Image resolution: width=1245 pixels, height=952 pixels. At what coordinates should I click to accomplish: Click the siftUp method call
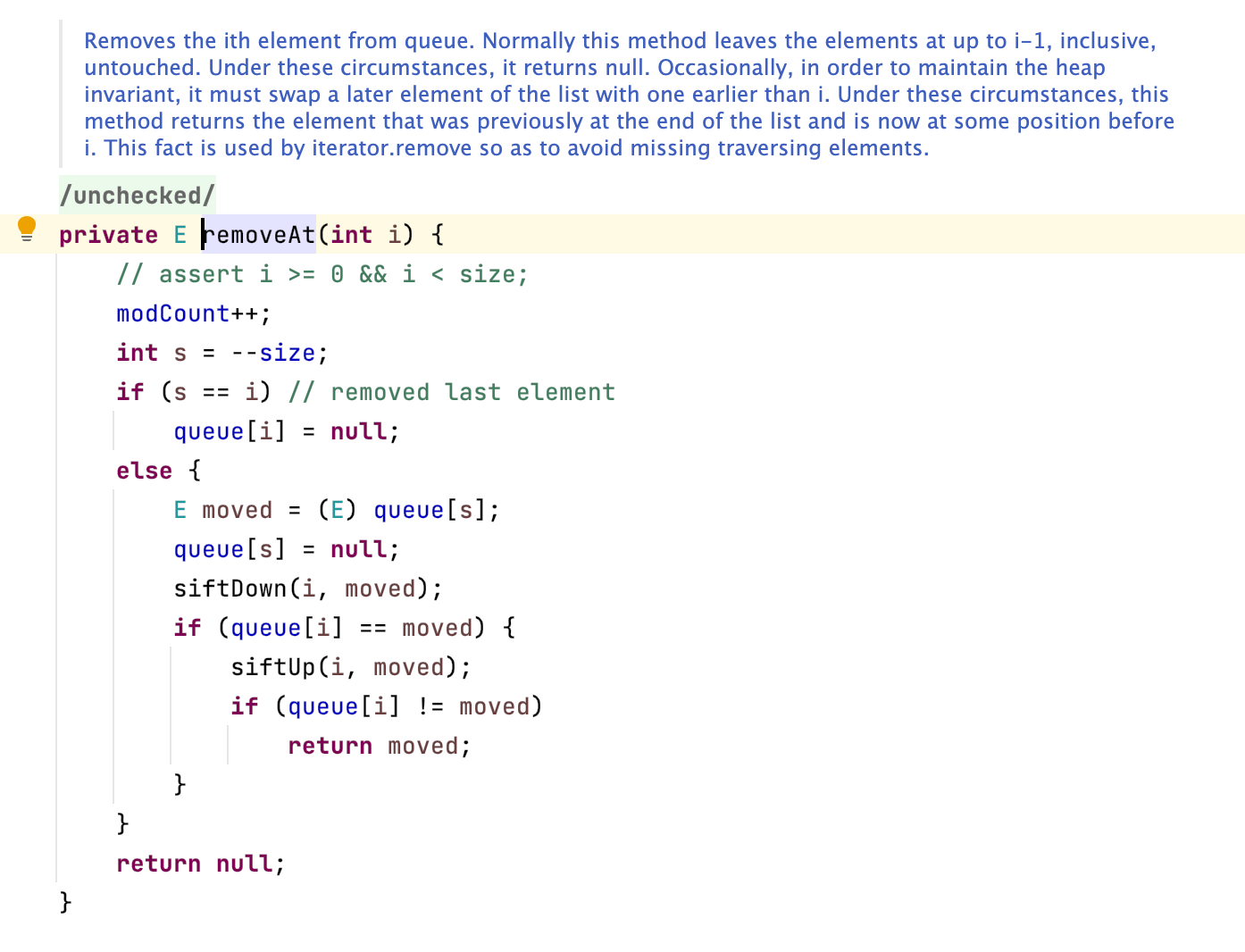click(272, 667)
